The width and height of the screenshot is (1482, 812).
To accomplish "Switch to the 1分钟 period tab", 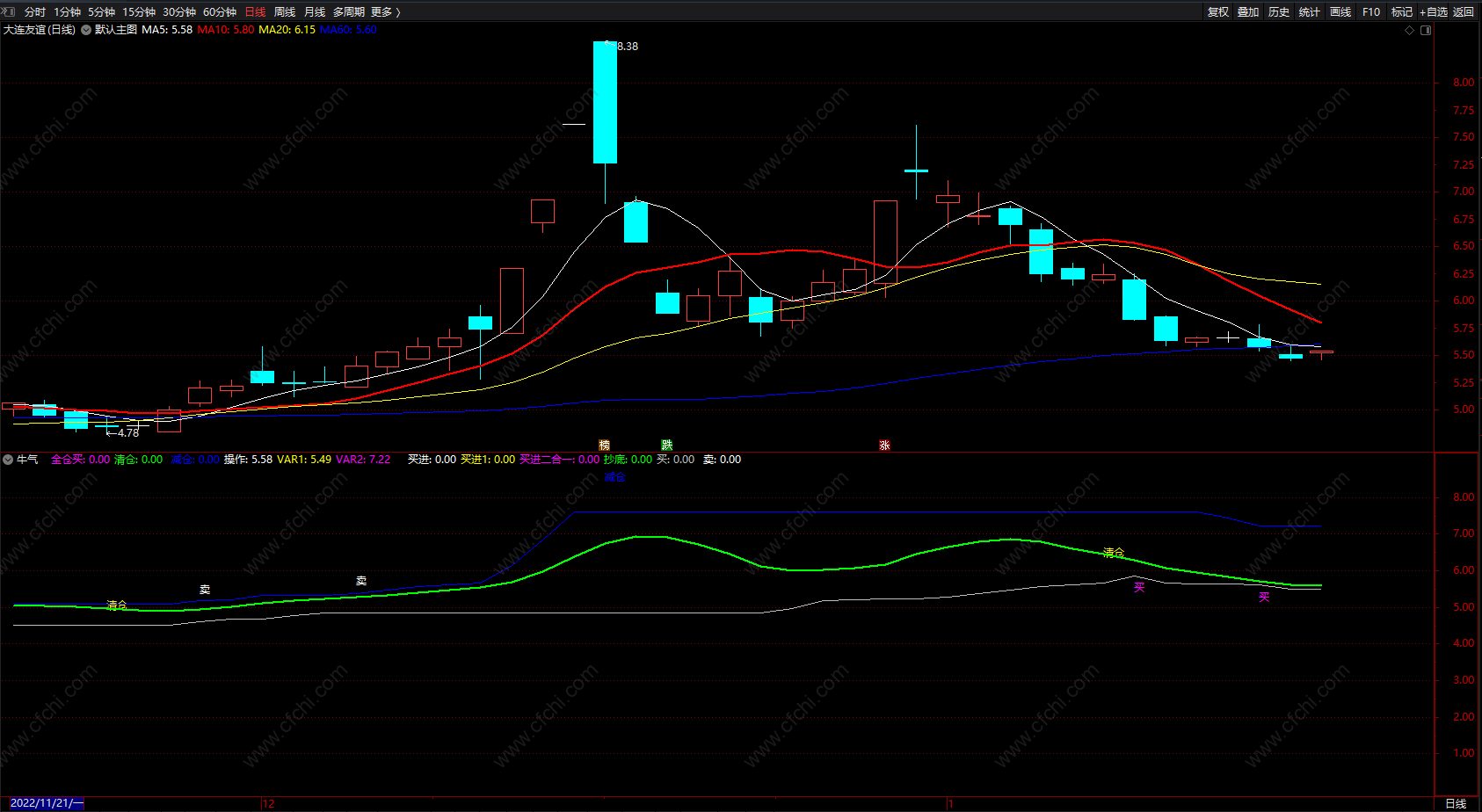I will pos(68,12).
